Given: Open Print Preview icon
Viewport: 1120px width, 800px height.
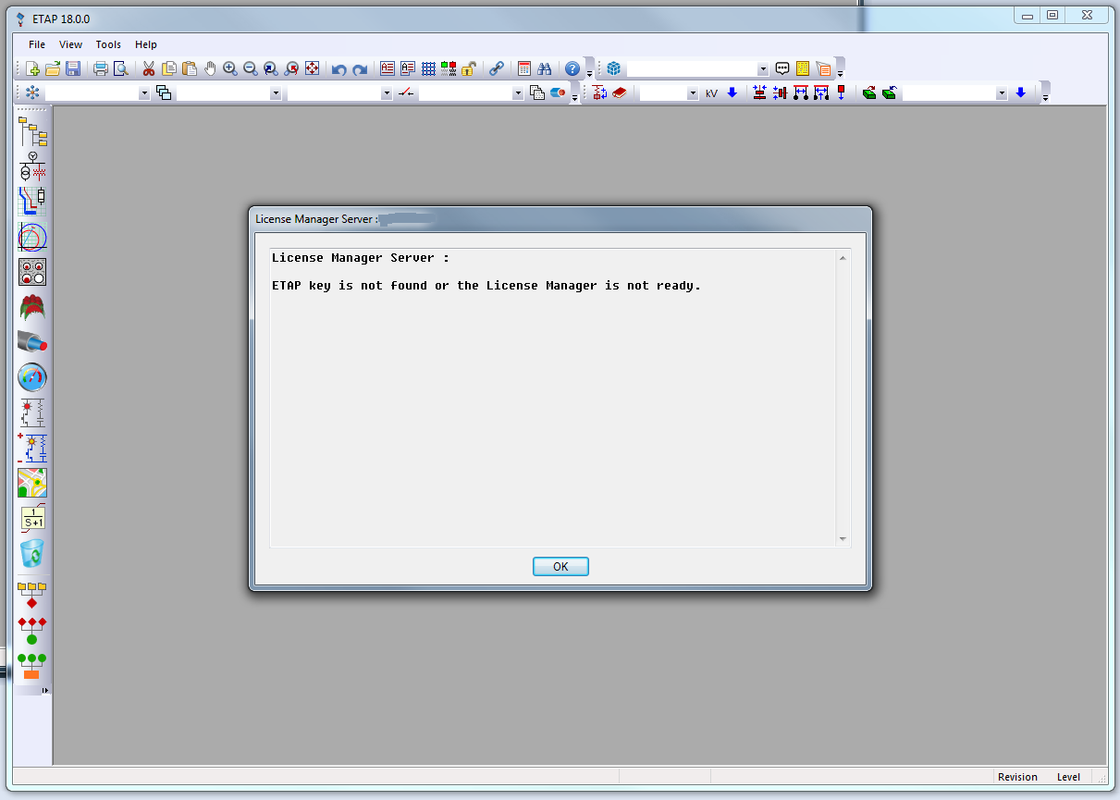Looking at the screenshot, I should tap(121, 69).
